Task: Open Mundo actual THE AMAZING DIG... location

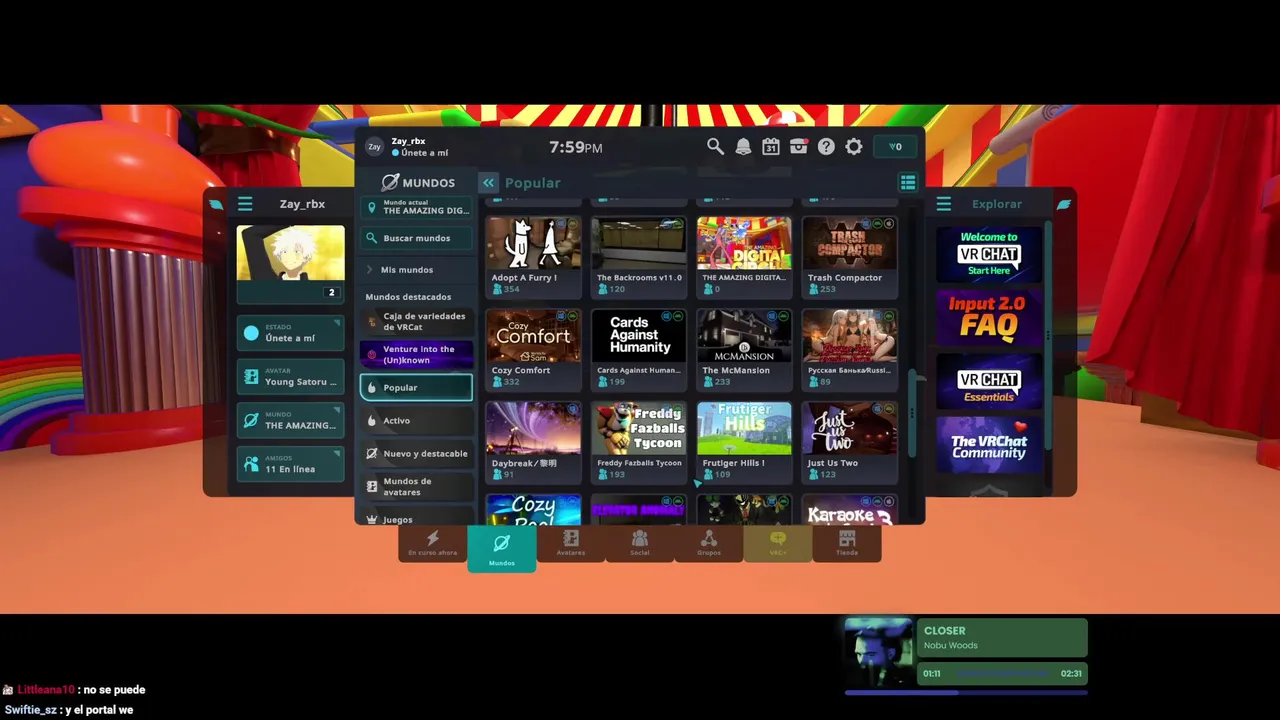Action: click(417, 207)
